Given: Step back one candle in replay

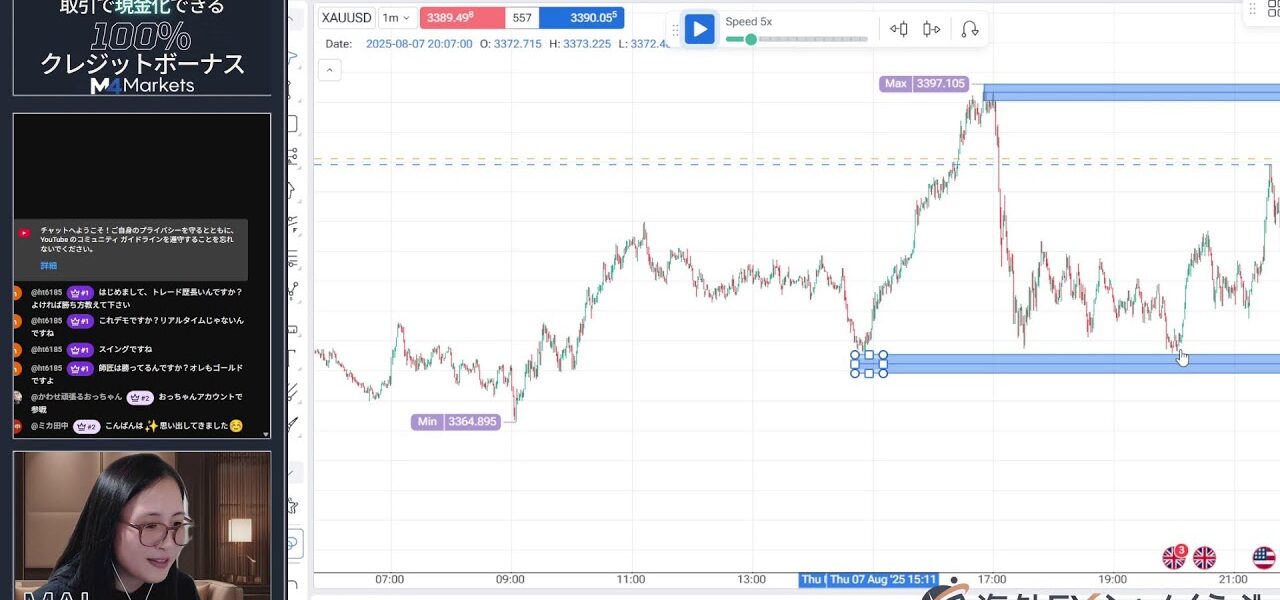Looking at the screenshot, I should 899,29.
